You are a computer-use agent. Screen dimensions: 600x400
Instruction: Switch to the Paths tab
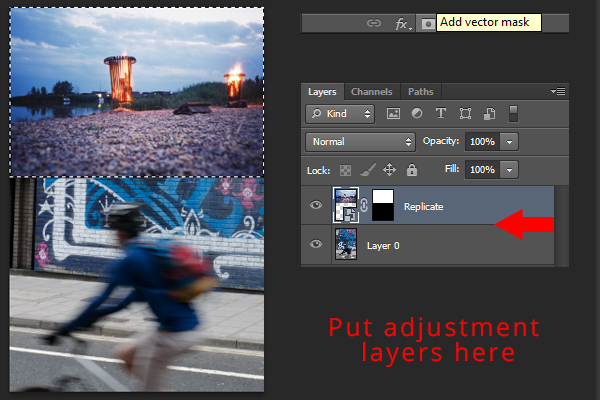(x=421, y=92)
